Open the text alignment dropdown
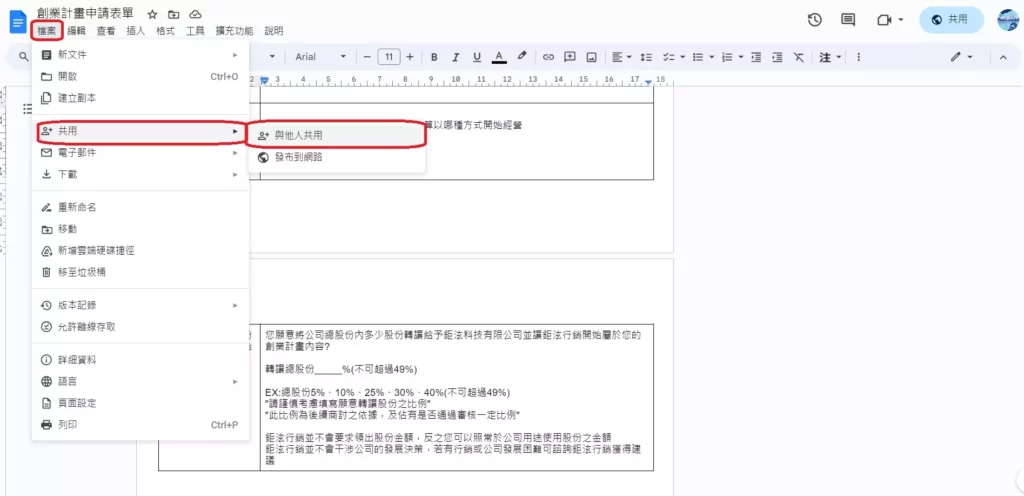This screenshot has width=1024, height=496. [622, 57]
